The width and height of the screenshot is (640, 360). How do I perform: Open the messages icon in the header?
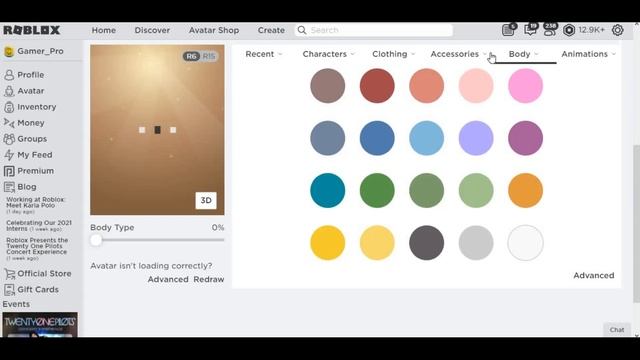click(x=530, y=29)
